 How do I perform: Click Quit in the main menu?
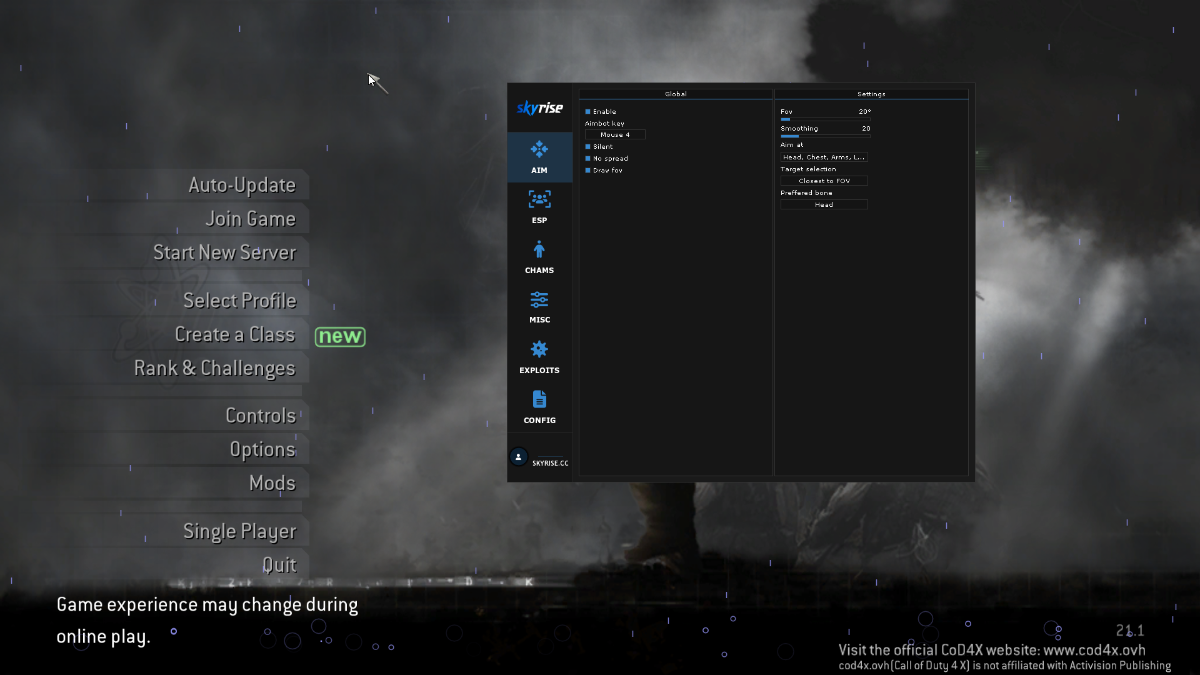pyautogui.click(x=280, y=566)
